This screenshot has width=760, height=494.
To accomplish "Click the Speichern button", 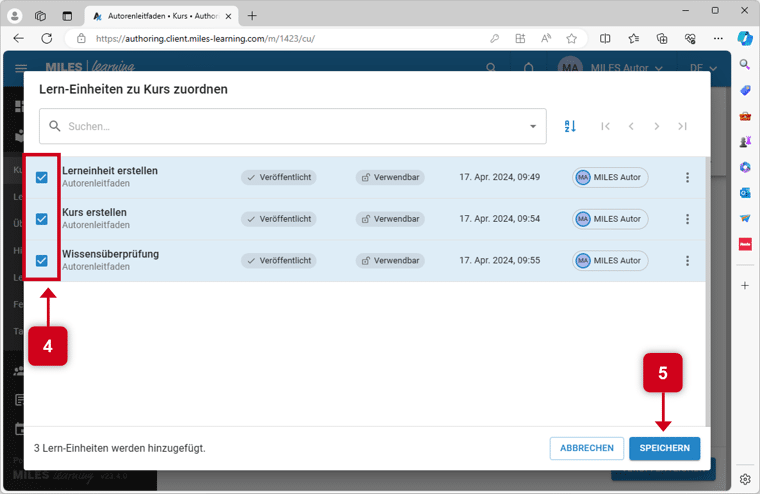I will click(664, 448).
